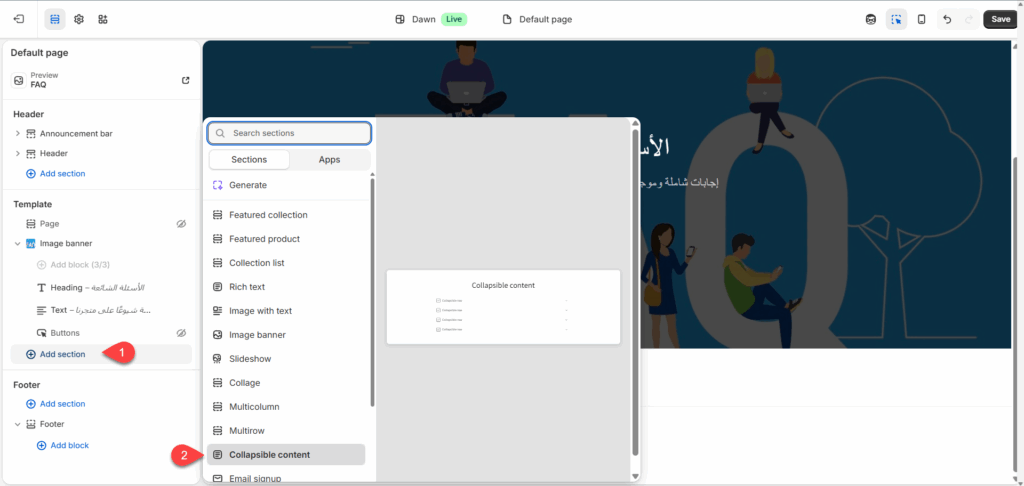Open FAQ preview in new window
This screenshot has width=1024, height=486.
coord(185,80)
